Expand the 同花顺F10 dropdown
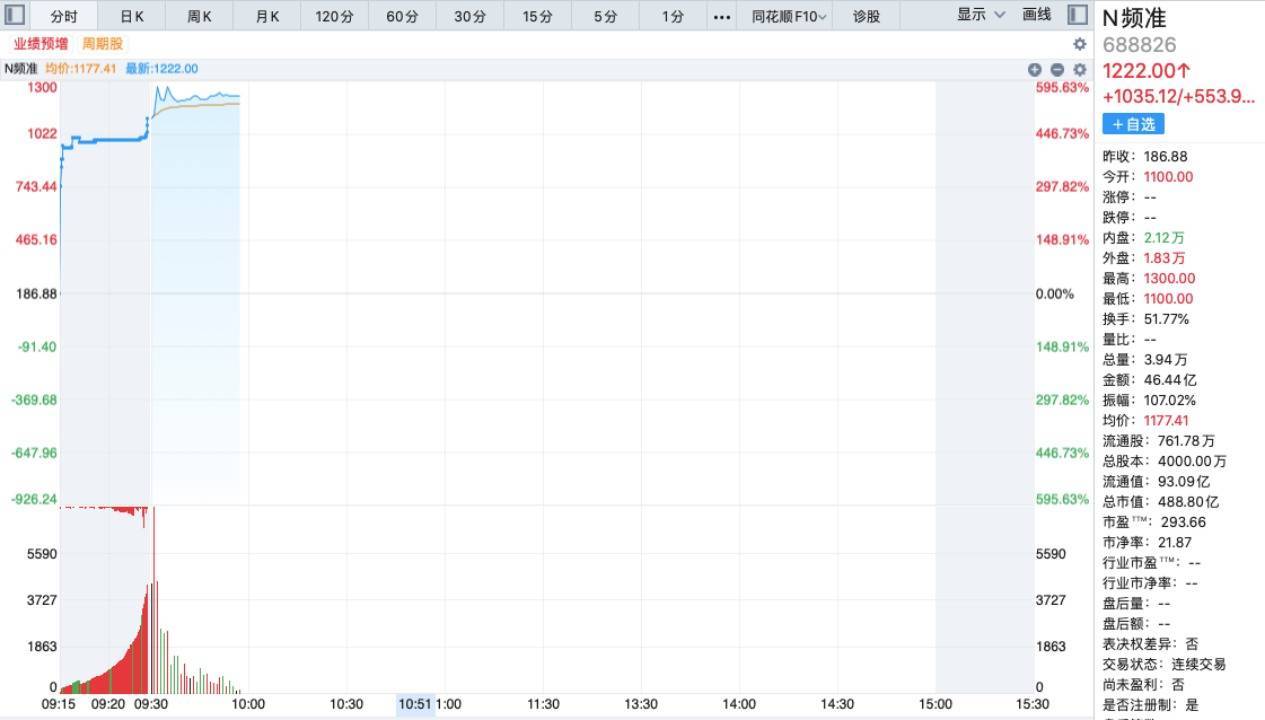The image size is (1265, 720). point(790,16)
